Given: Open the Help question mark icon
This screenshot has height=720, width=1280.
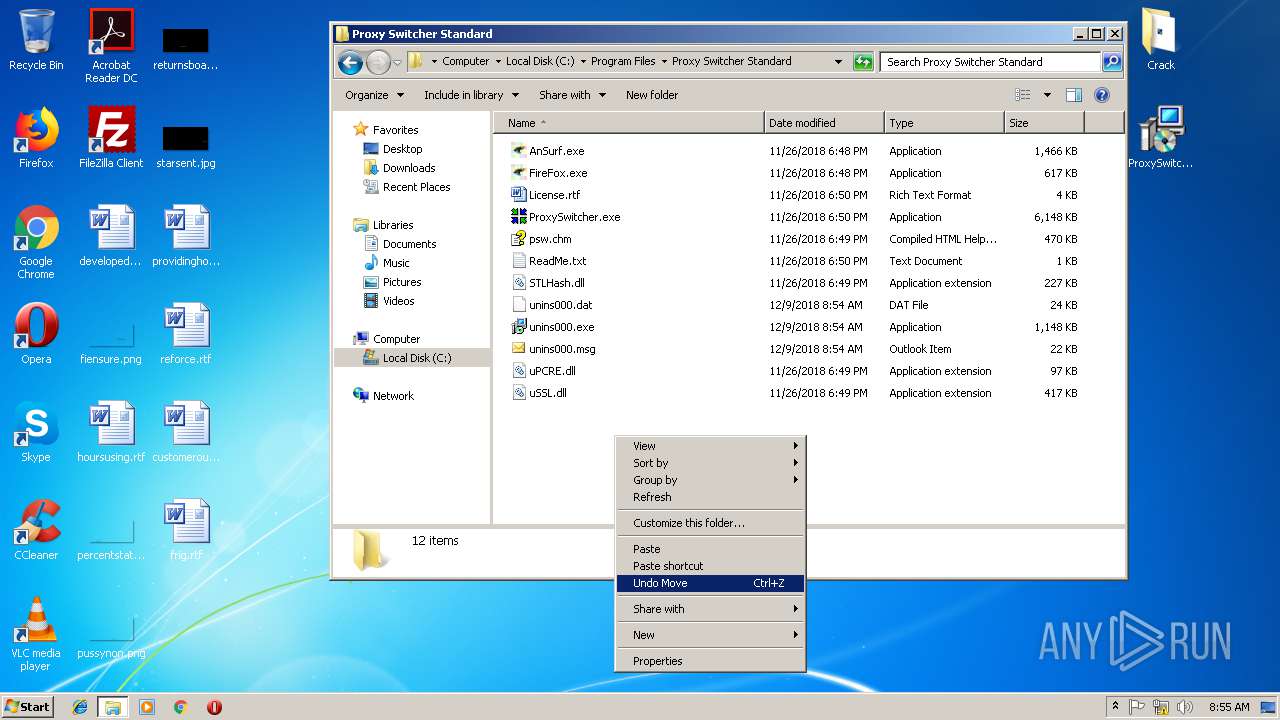Looking at the screenshot, I should [x=1102, y=95].
